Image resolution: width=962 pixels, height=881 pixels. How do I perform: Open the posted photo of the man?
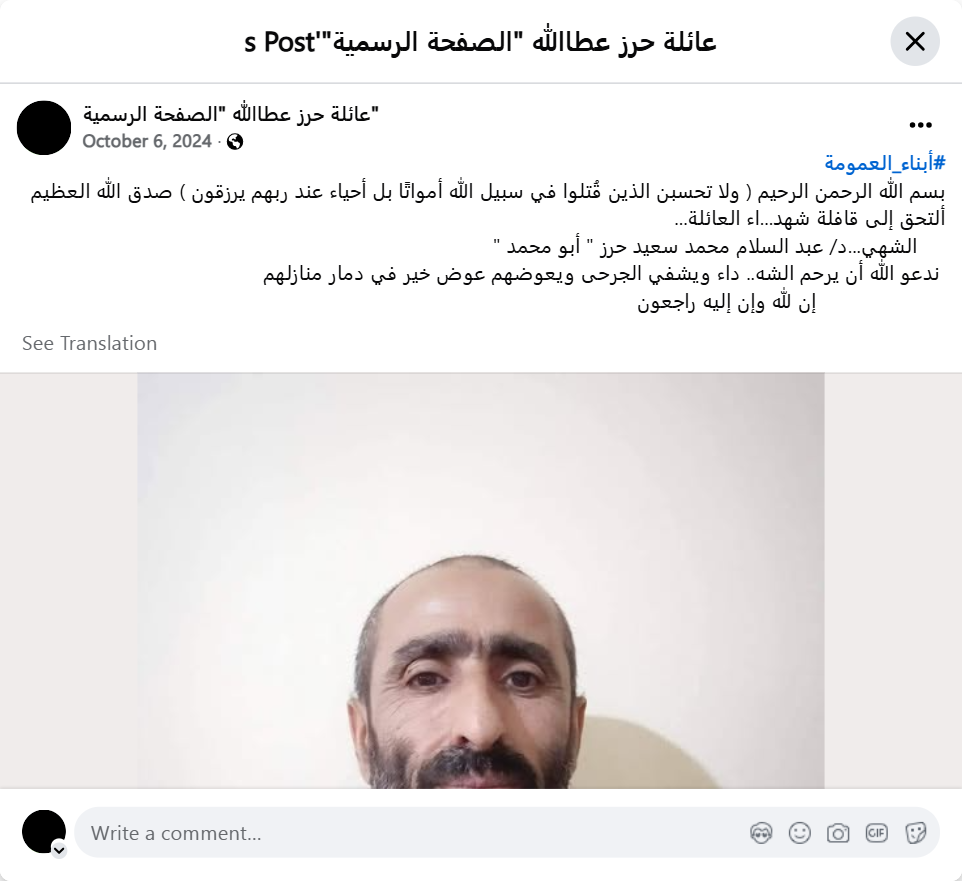click(x=480, y=580)
